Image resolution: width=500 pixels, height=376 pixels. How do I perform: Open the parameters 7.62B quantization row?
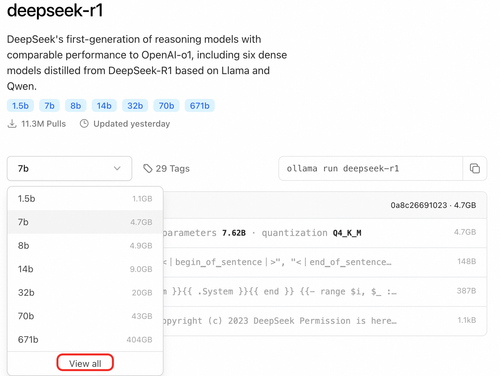point(325,233)
